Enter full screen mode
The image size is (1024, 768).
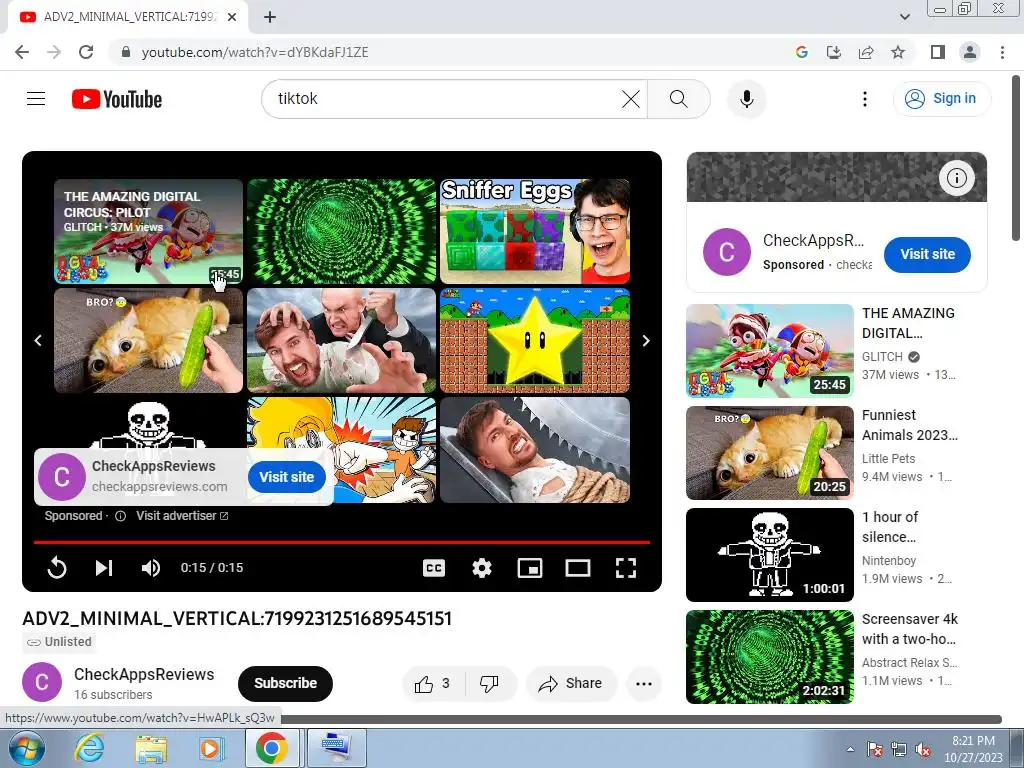point(626,568)
